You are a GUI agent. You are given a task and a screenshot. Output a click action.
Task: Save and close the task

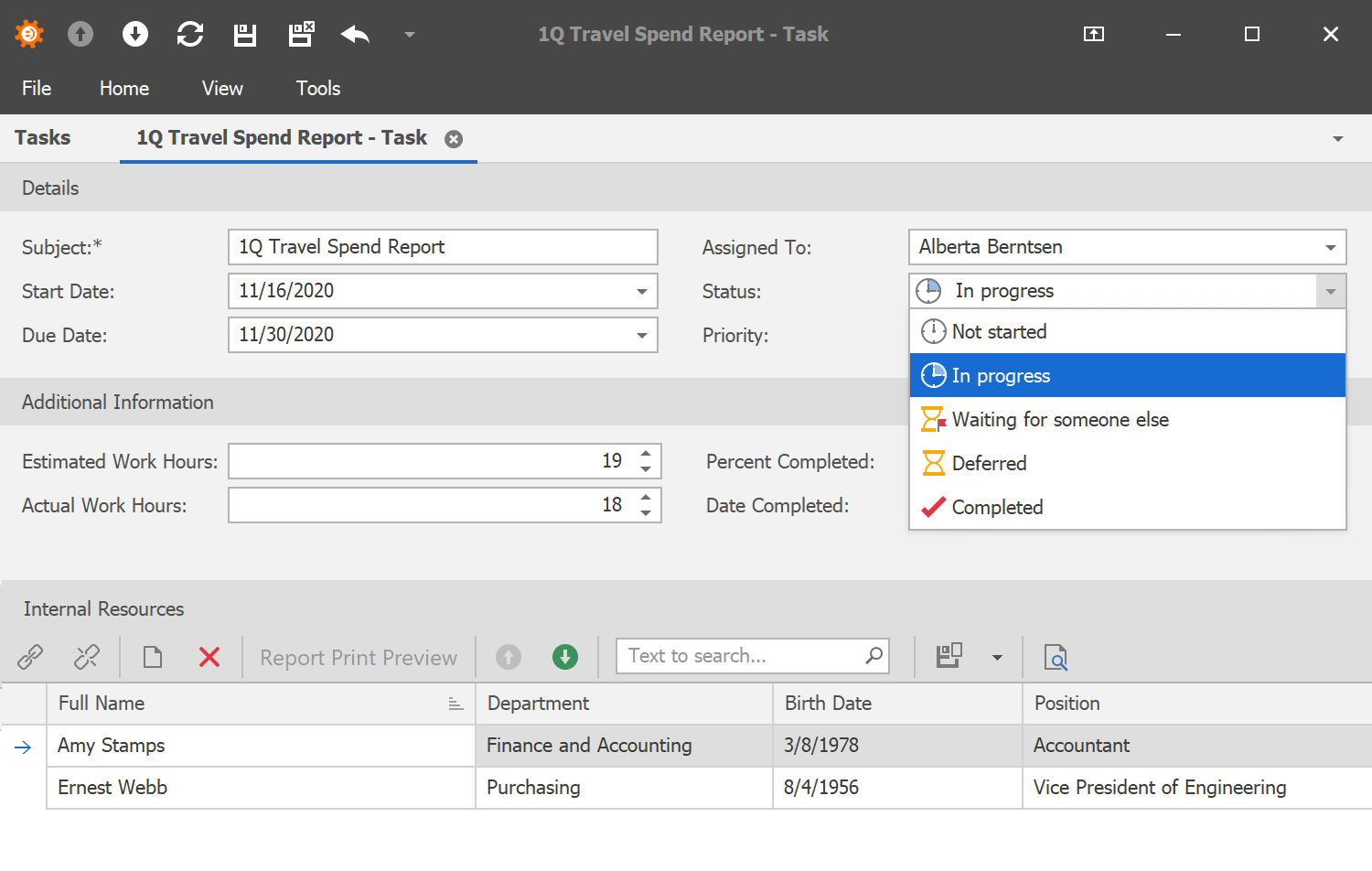point(299,34)
